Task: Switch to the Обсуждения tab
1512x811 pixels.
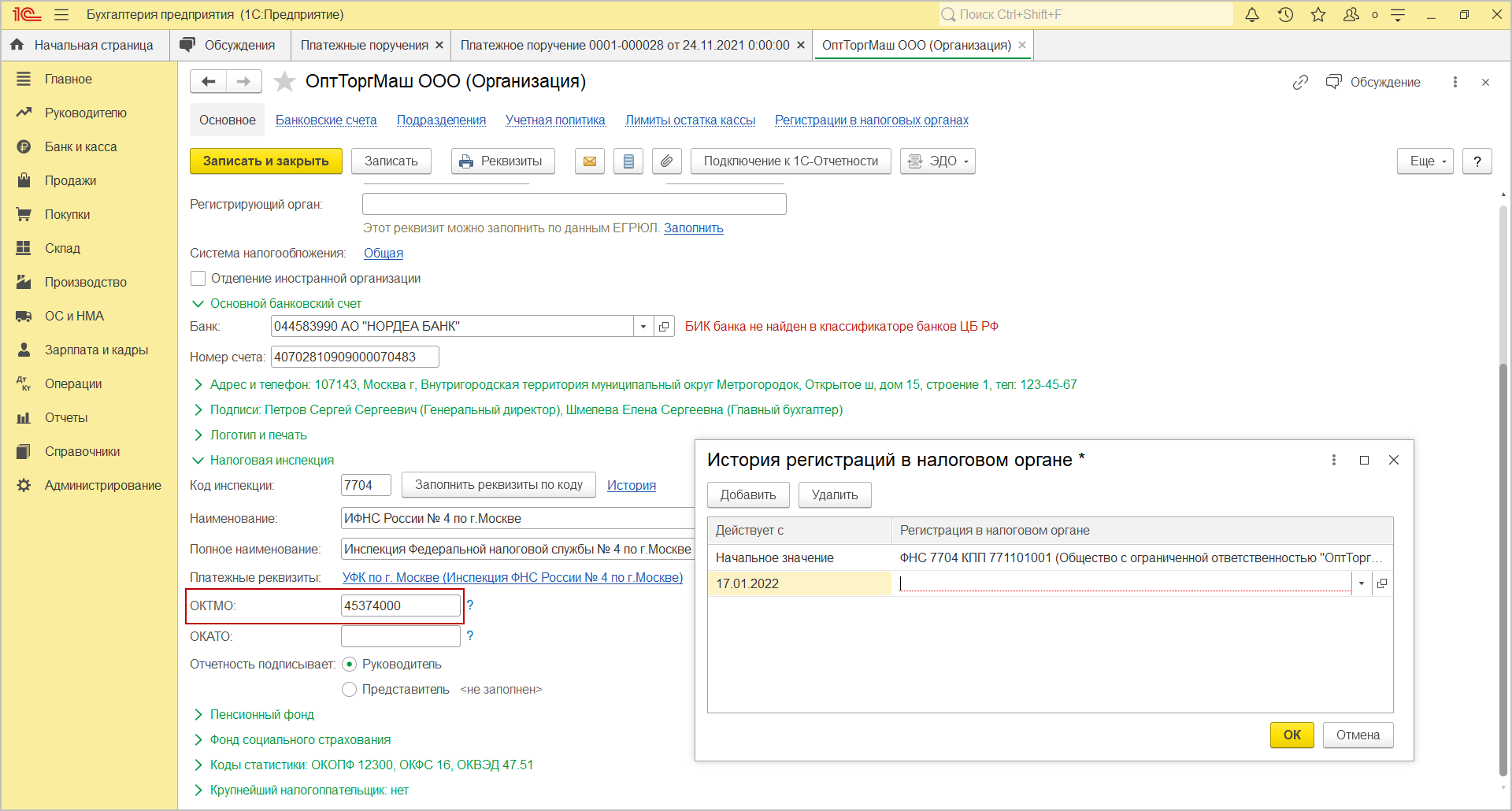Action: click(230, 45)
